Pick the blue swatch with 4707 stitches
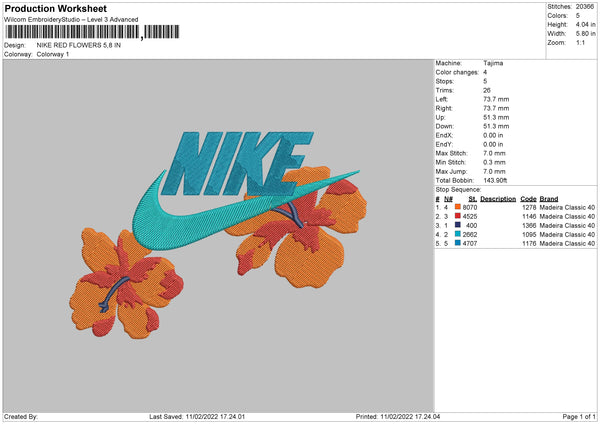Viewport: 600px width, 424px height. [458, 243]
